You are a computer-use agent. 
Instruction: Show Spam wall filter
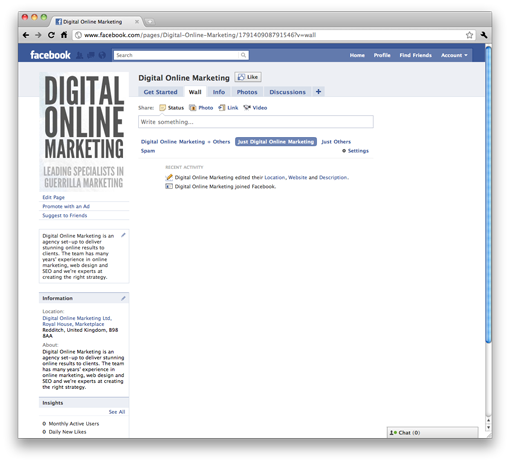click(x=148, y=151)
